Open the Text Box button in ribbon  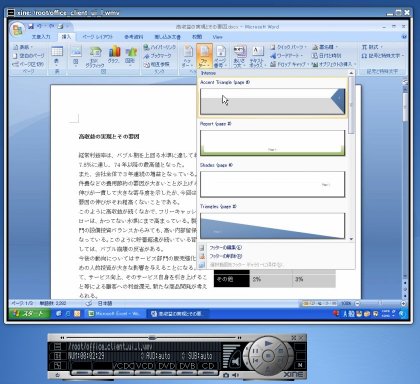tap(256, 56)
